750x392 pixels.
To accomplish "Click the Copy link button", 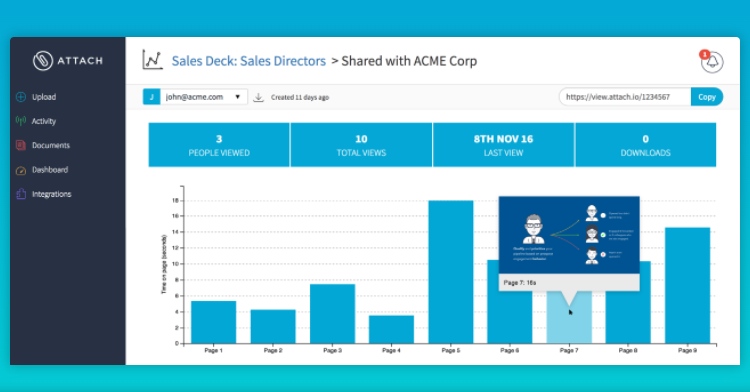I will coord(706,97).
